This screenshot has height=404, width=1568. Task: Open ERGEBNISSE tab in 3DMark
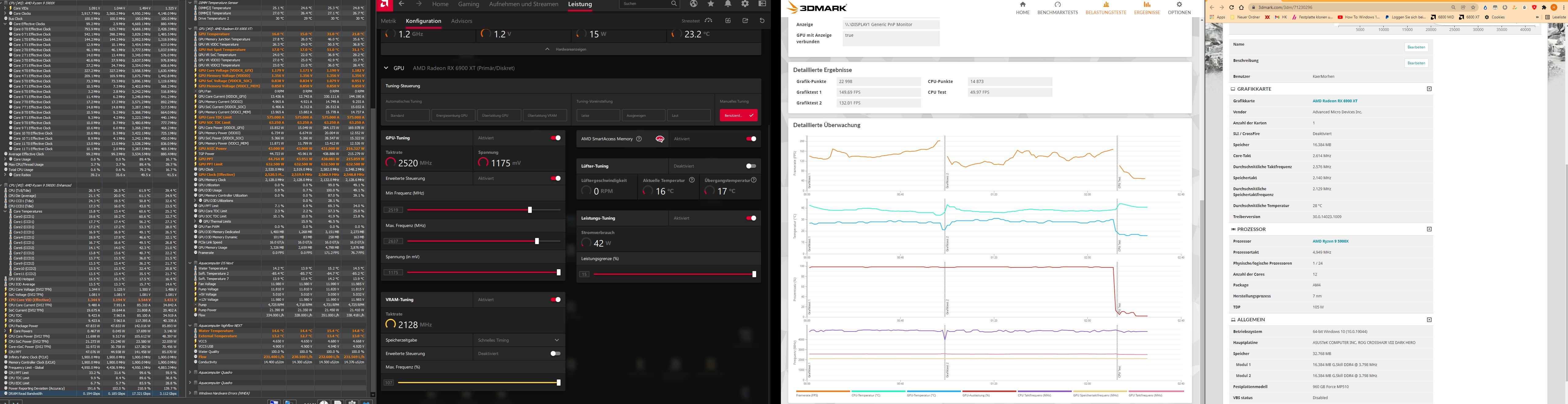click(1147, 8)
